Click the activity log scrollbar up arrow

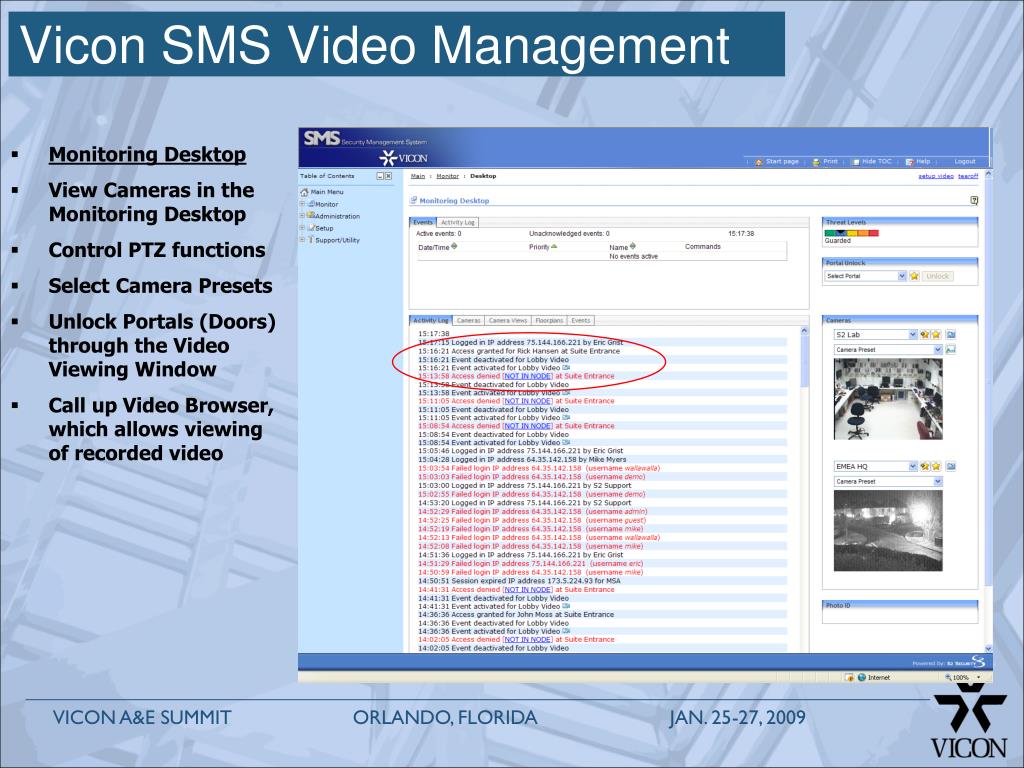click(804, 331)
